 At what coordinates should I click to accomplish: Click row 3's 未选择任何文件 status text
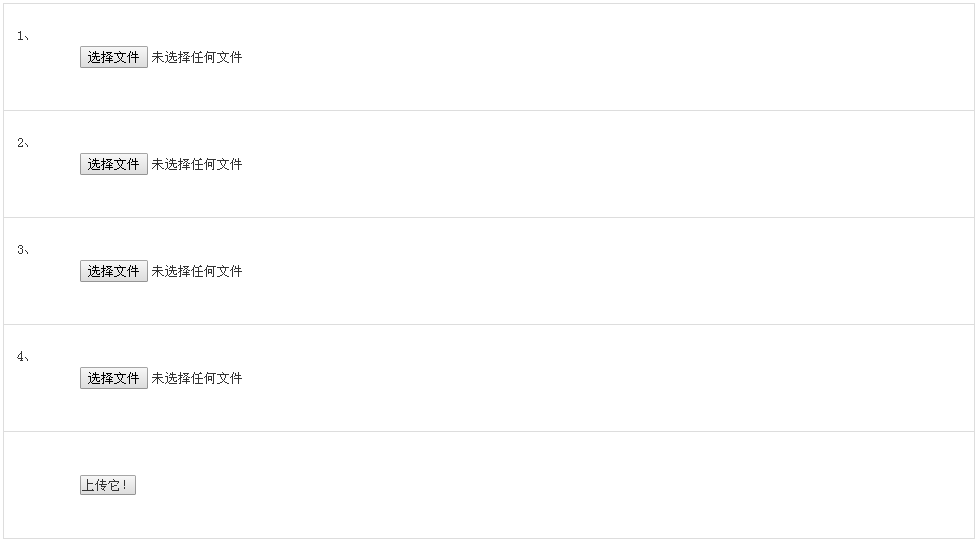click(197, 271)
